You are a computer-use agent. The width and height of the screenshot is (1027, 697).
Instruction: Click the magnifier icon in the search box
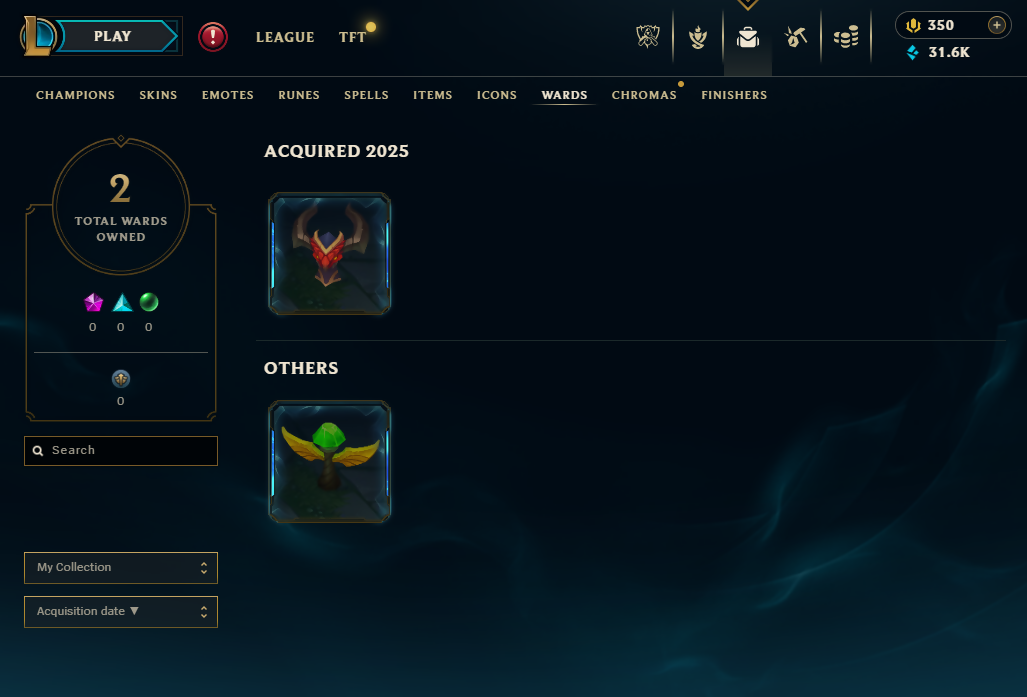[x=38, y=451]
